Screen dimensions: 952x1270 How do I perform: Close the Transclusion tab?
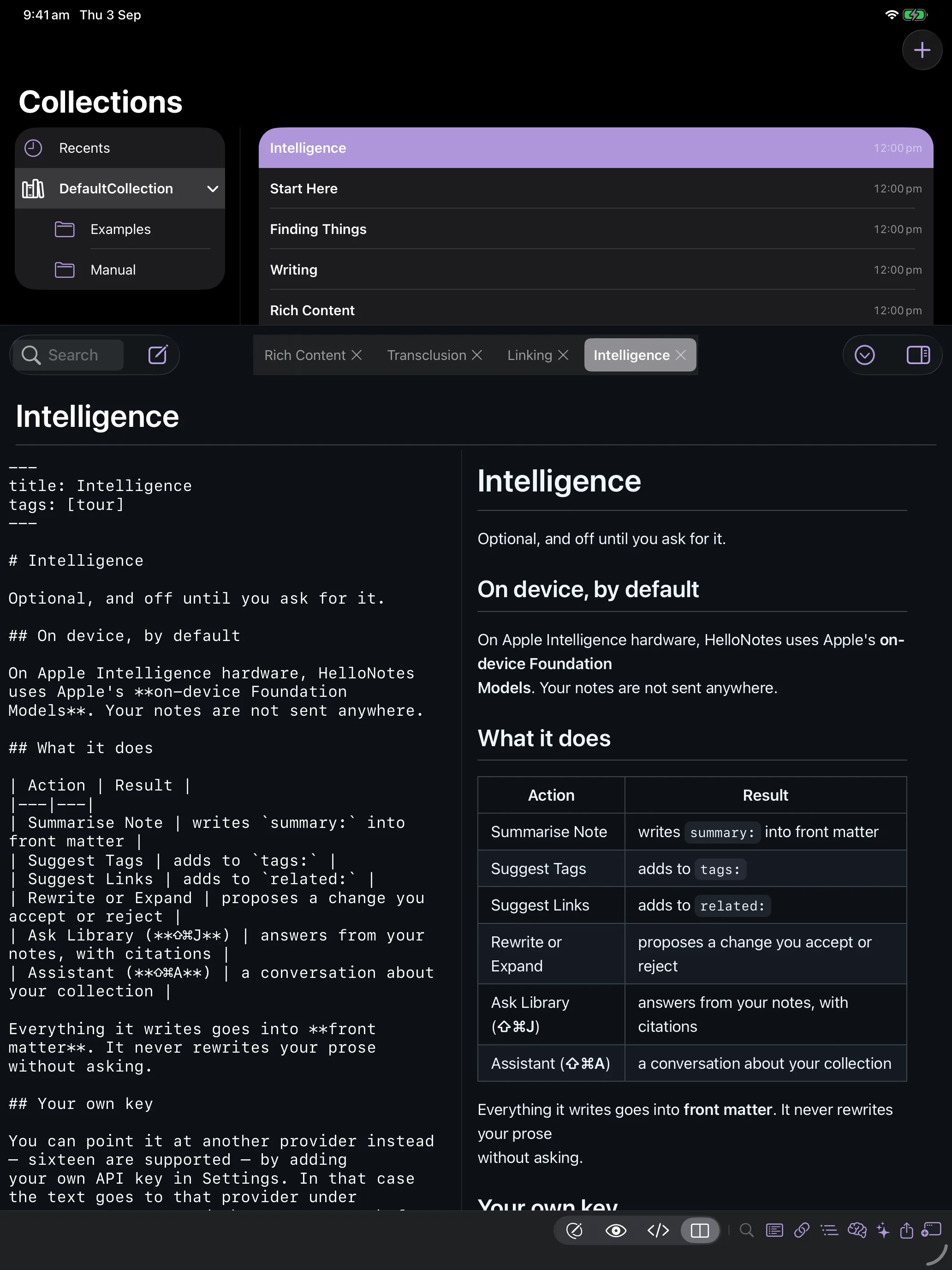point(477,355)
